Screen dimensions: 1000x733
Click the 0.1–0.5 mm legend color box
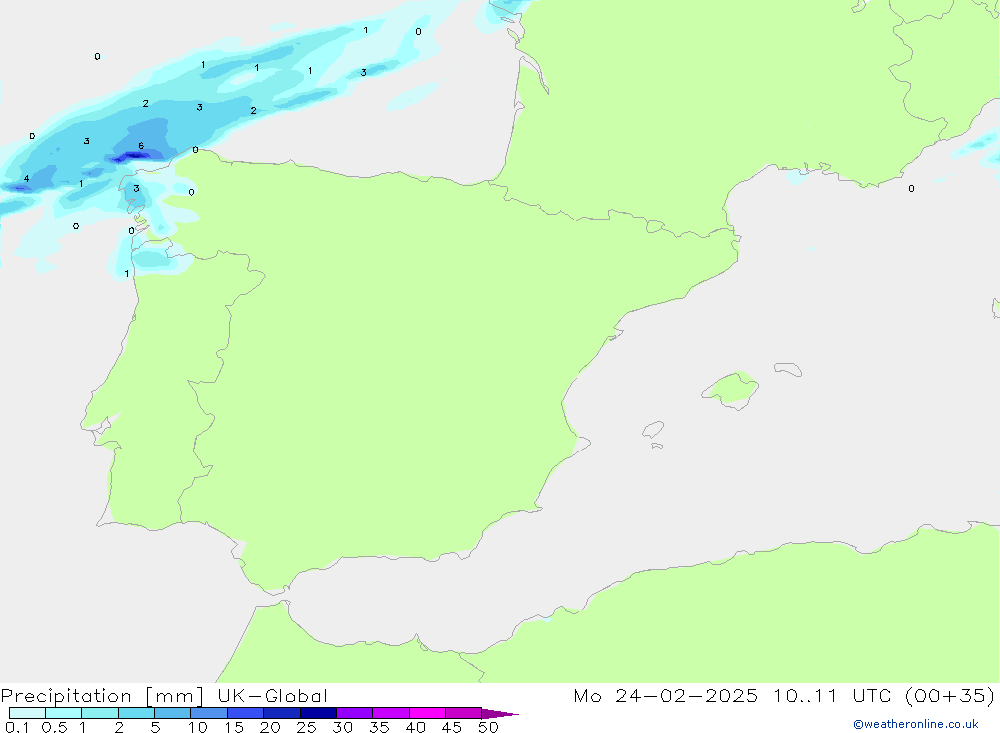tap(27, 713)
